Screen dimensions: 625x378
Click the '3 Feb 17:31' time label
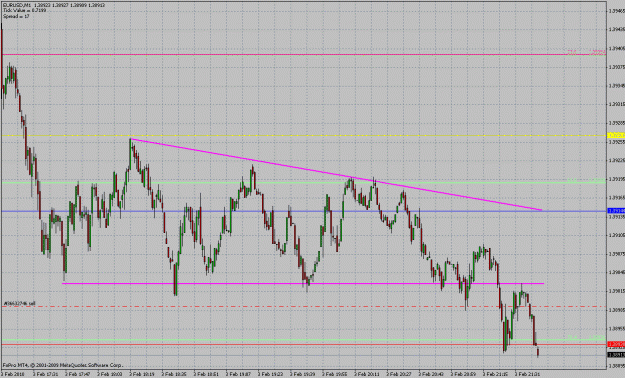click(x=46, y=374)
